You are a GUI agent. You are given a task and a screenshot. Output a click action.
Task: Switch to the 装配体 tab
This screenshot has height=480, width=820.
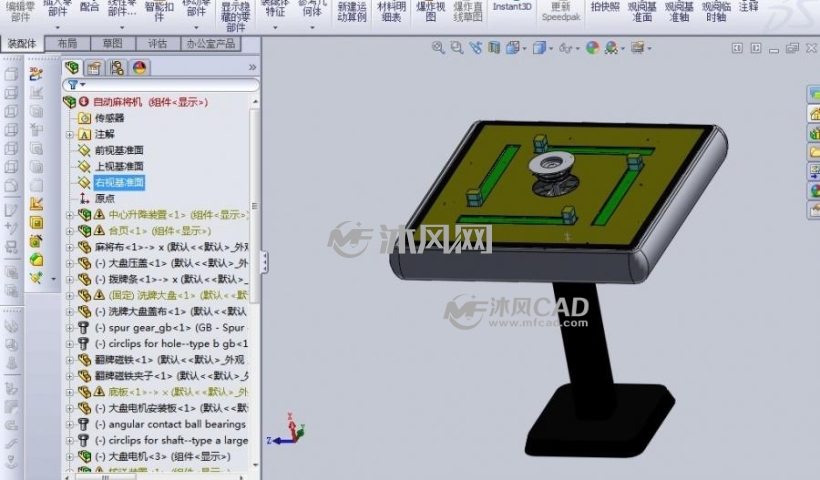22,43
